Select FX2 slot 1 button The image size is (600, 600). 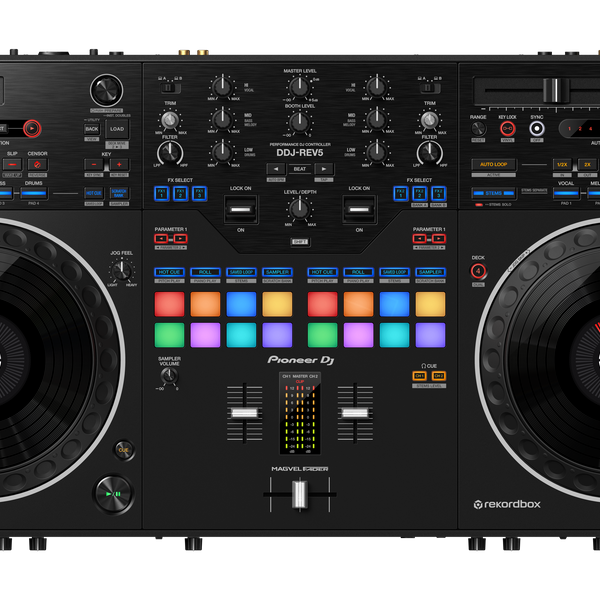click(401, 194)
